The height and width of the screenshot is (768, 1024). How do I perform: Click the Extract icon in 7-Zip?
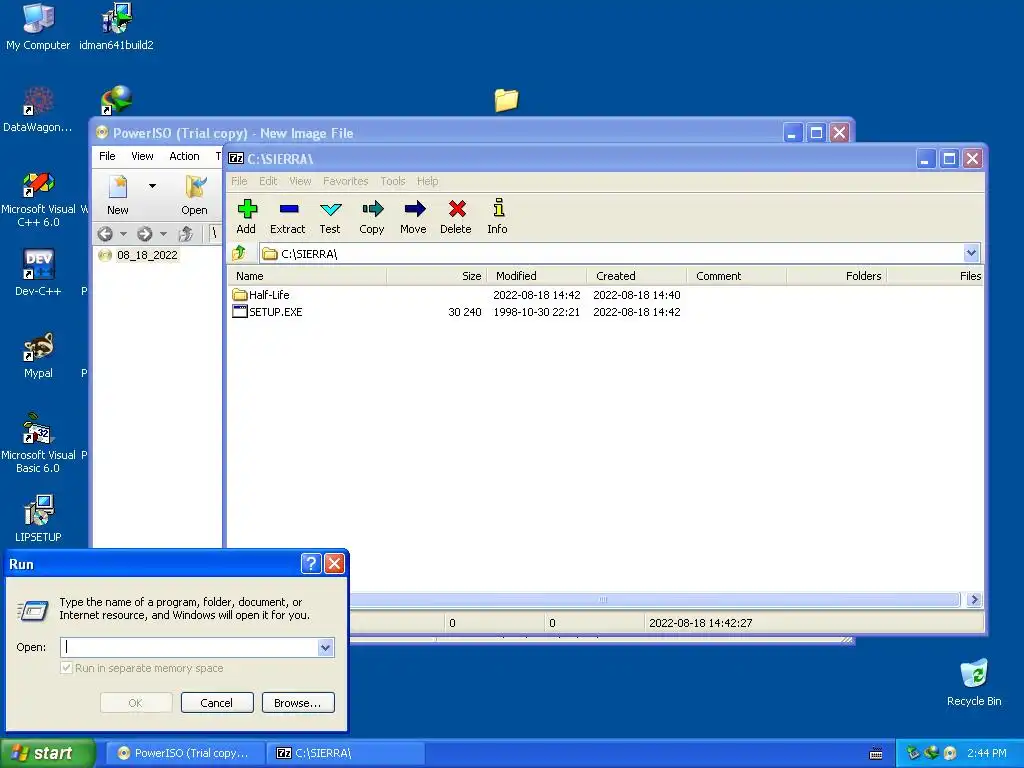pyautogui.click(x=288, y=216)
